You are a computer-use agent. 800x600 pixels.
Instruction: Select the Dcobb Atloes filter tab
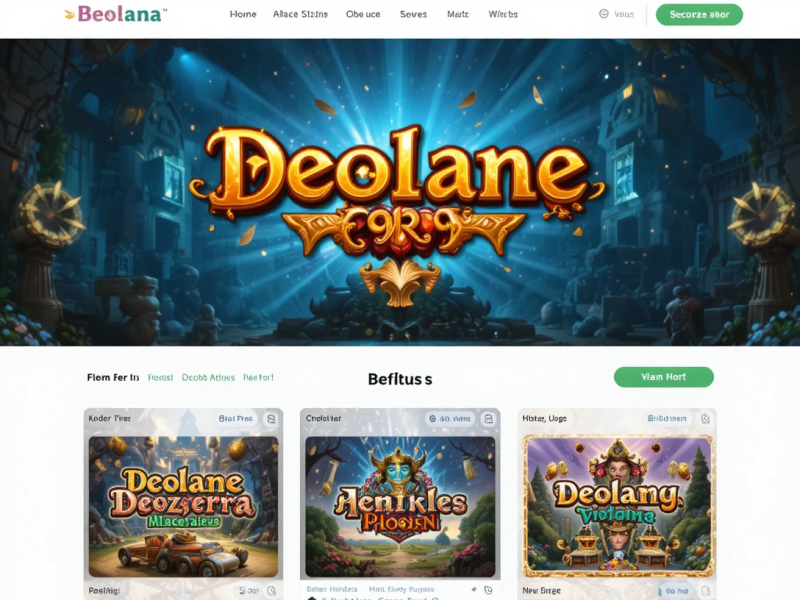coord(208,378)
